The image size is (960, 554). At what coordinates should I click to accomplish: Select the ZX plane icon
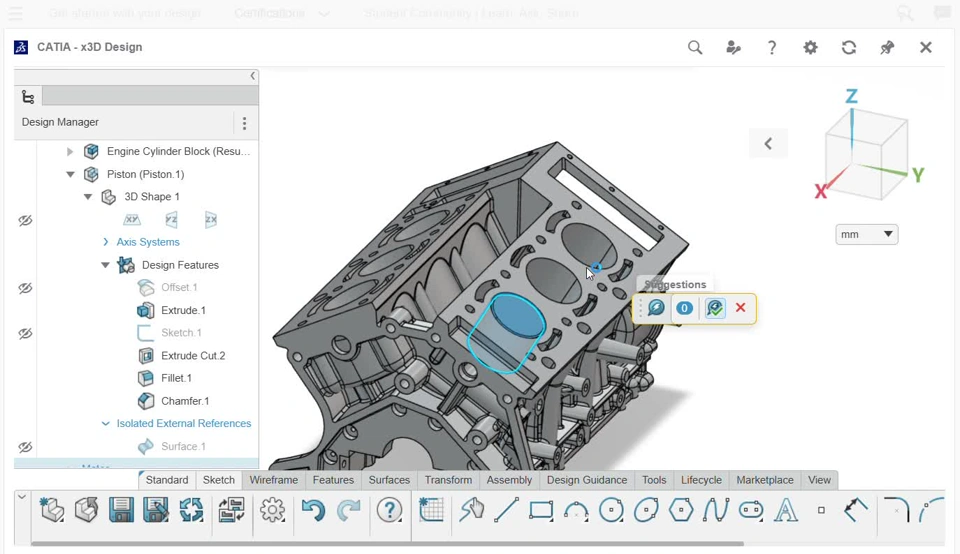coord(211,219)
